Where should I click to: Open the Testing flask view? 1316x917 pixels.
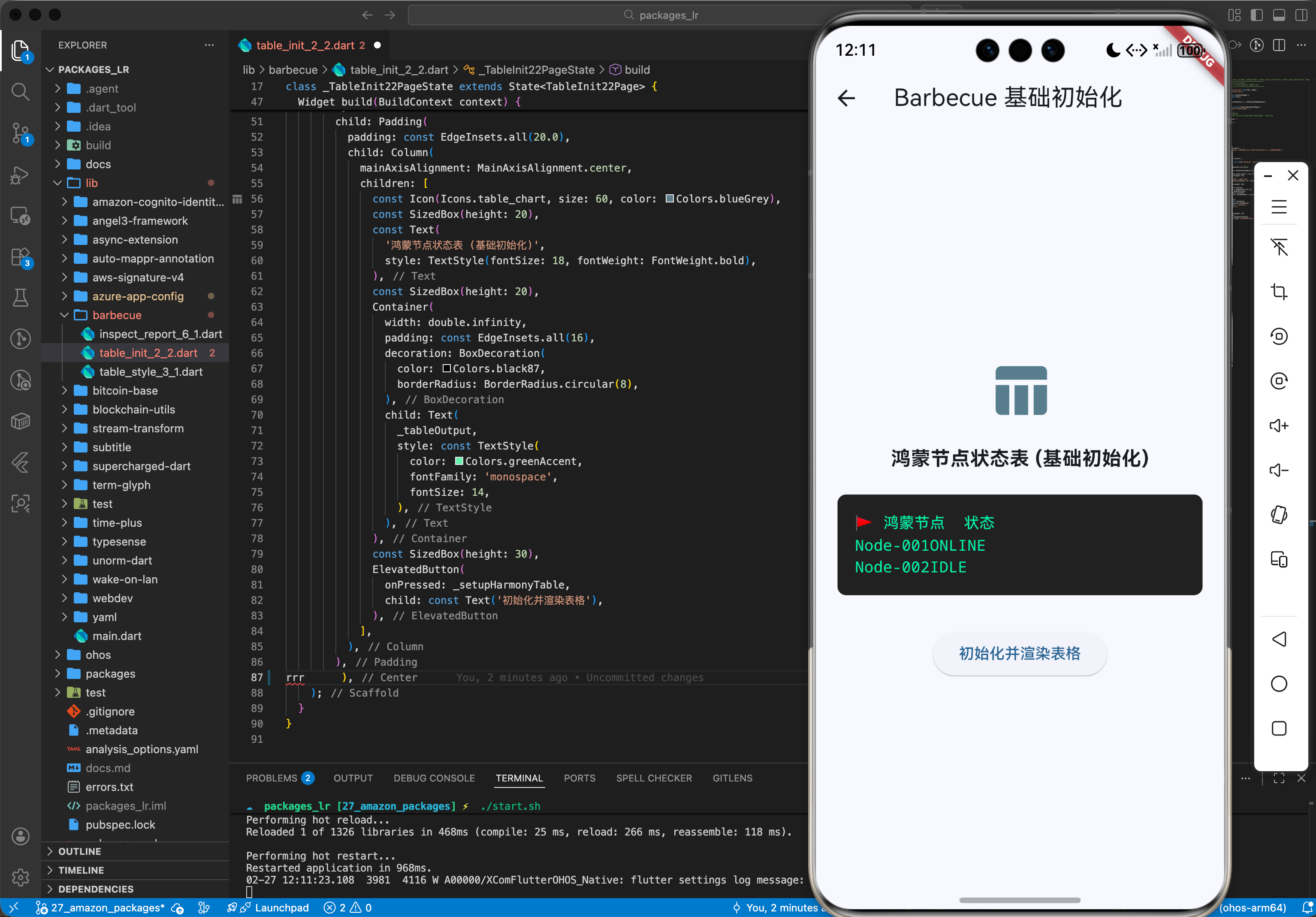[x=21, y=298]
